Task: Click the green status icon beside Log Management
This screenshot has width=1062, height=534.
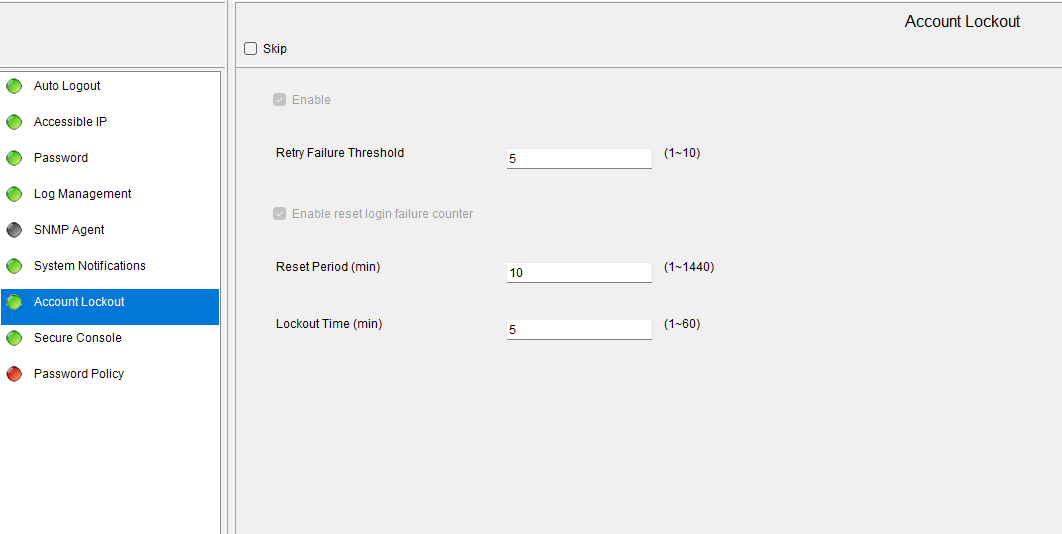Action: click(x=14, y=194)
